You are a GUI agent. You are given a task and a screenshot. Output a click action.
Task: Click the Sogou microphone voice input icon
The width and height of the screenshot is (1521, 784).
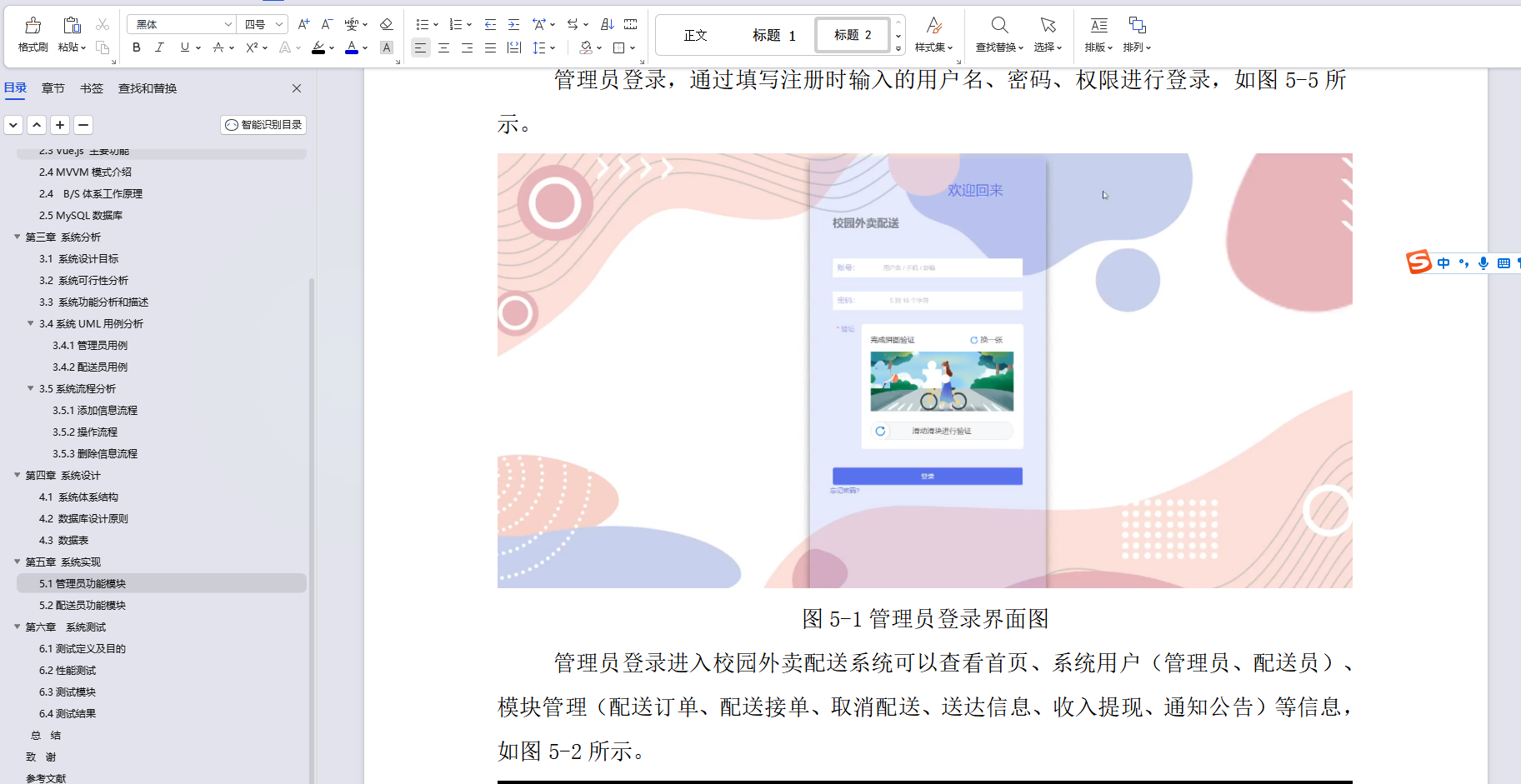1483,263
